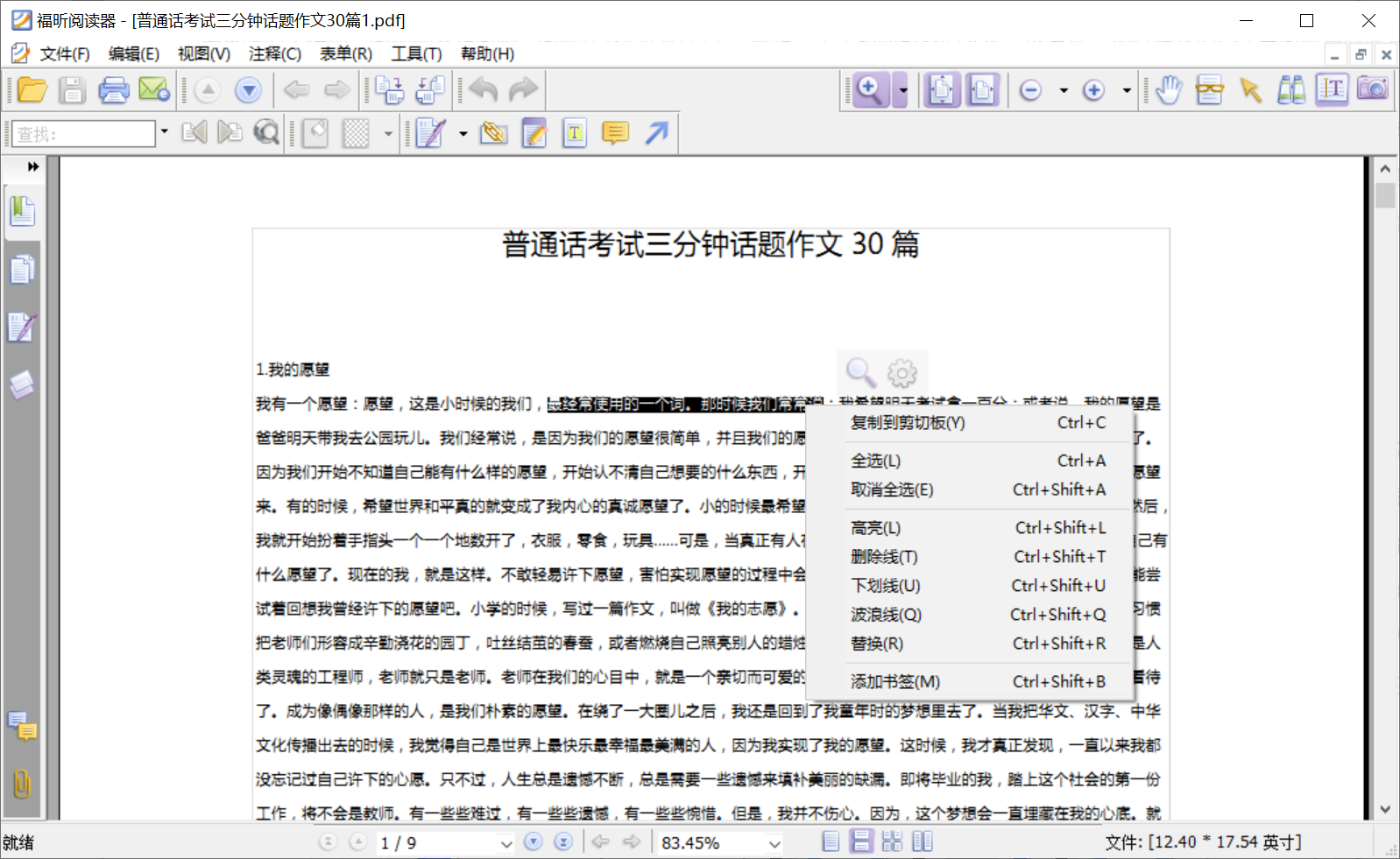
Task: Select the typewriter T tool
Action: coord(575,133)
